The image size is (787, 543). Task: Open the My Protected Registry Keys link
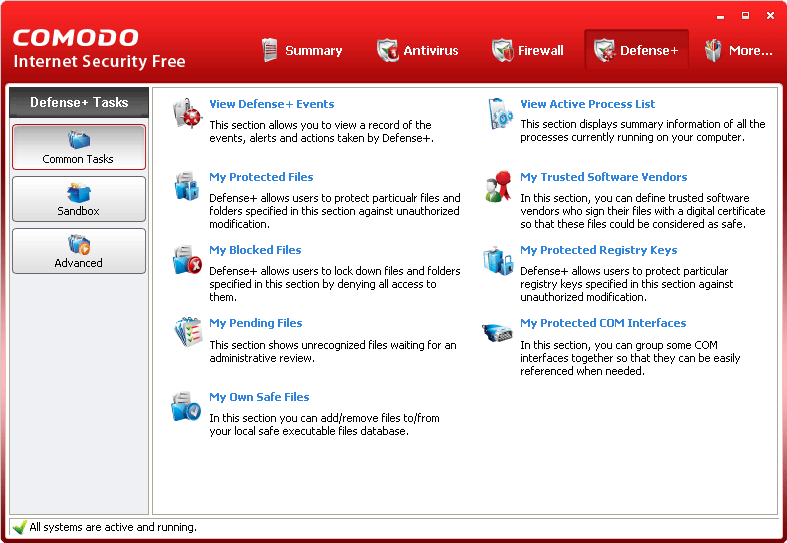click(598, 250)
